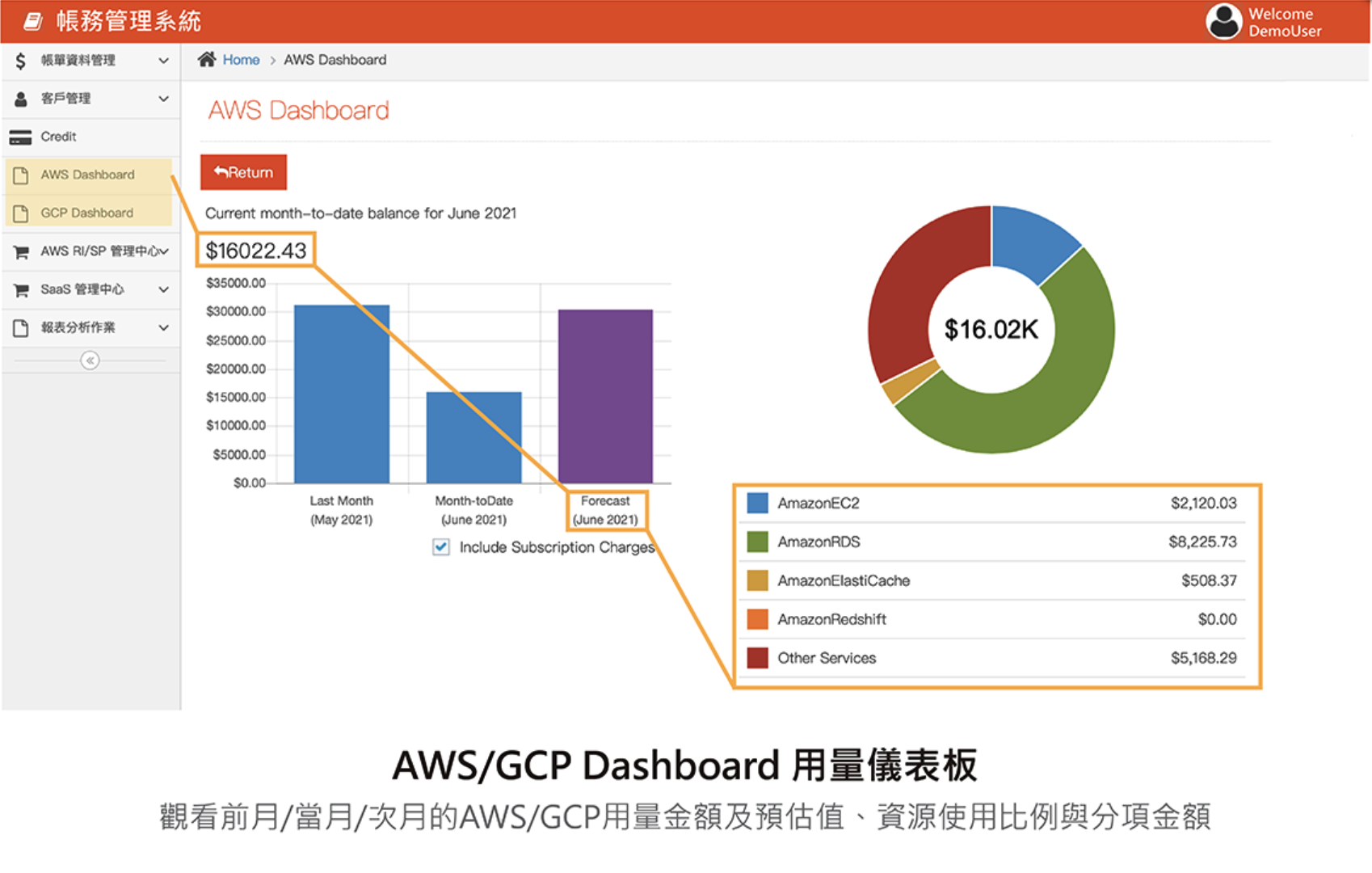
Task: Click Month-toDate (June 2021) axis label
Action: click(473, 510)
